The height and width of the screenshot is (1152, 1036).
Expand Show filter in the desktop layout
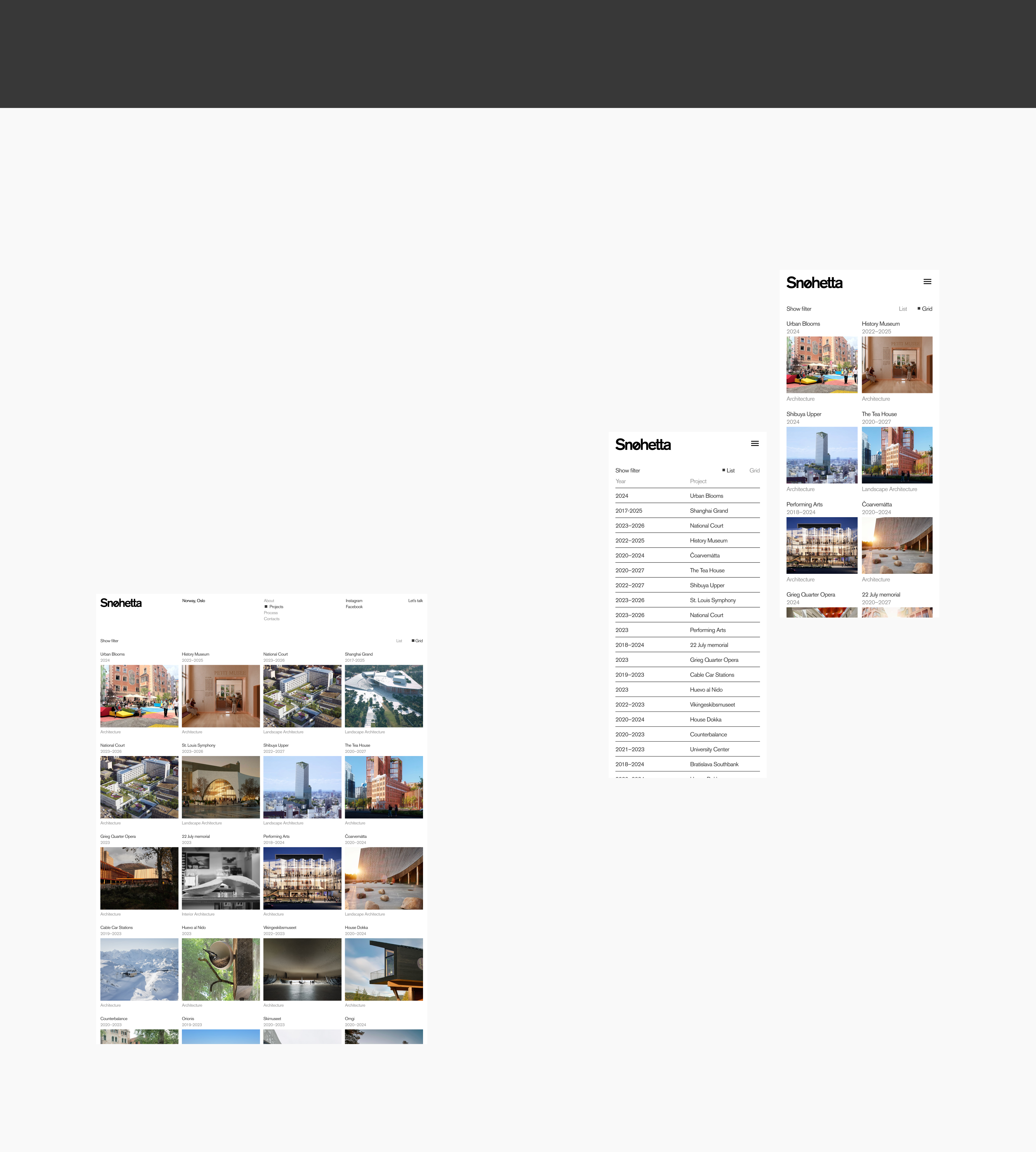point(109,641)
